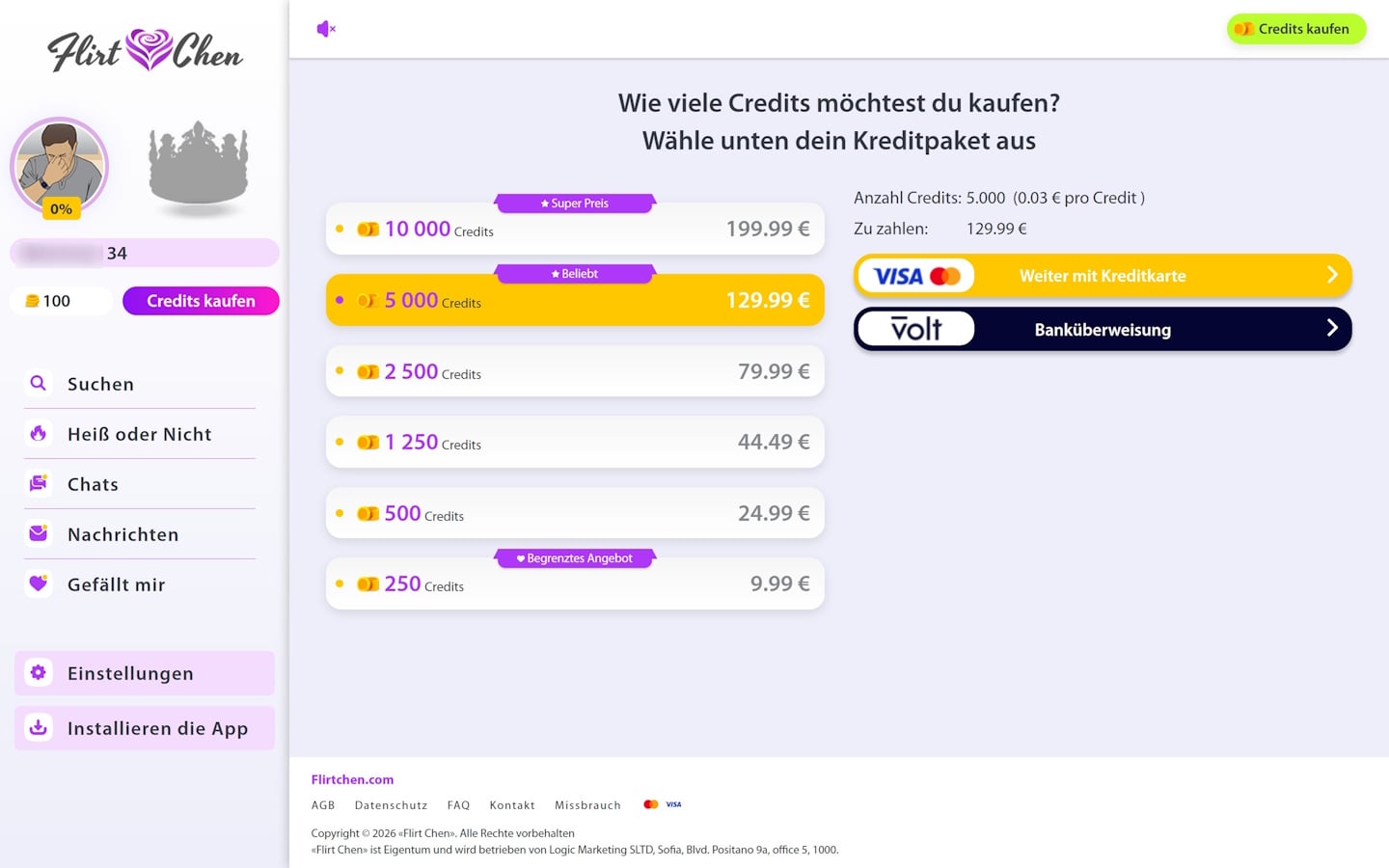Choose the 250 Credits limited offer
Viewport: 1389px width, 868px height.
tap(575, 583)
